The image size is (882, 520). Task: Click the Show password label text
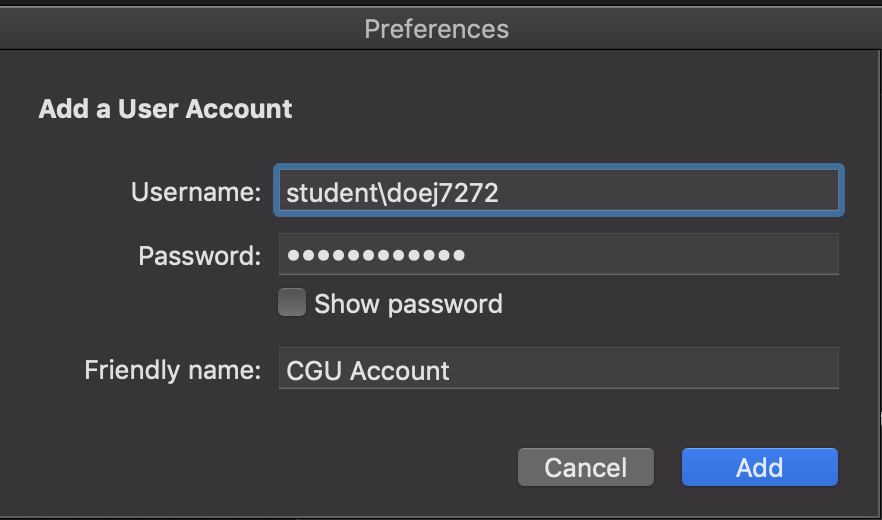pyautogui.click(x=408, y=304)
